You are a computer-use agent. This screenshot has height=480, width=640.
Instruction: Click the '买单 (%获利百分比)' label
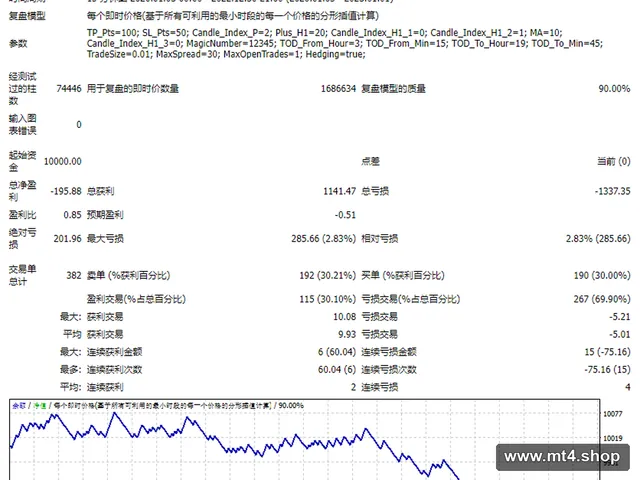pos(403,275)
